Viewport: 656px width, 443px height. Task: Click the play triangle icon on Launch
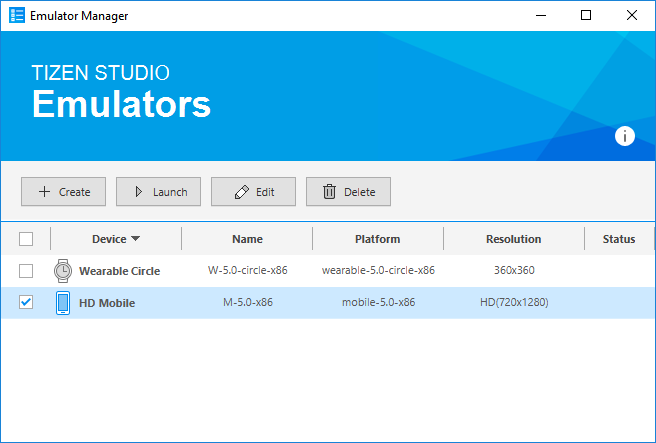coord(138,192)
